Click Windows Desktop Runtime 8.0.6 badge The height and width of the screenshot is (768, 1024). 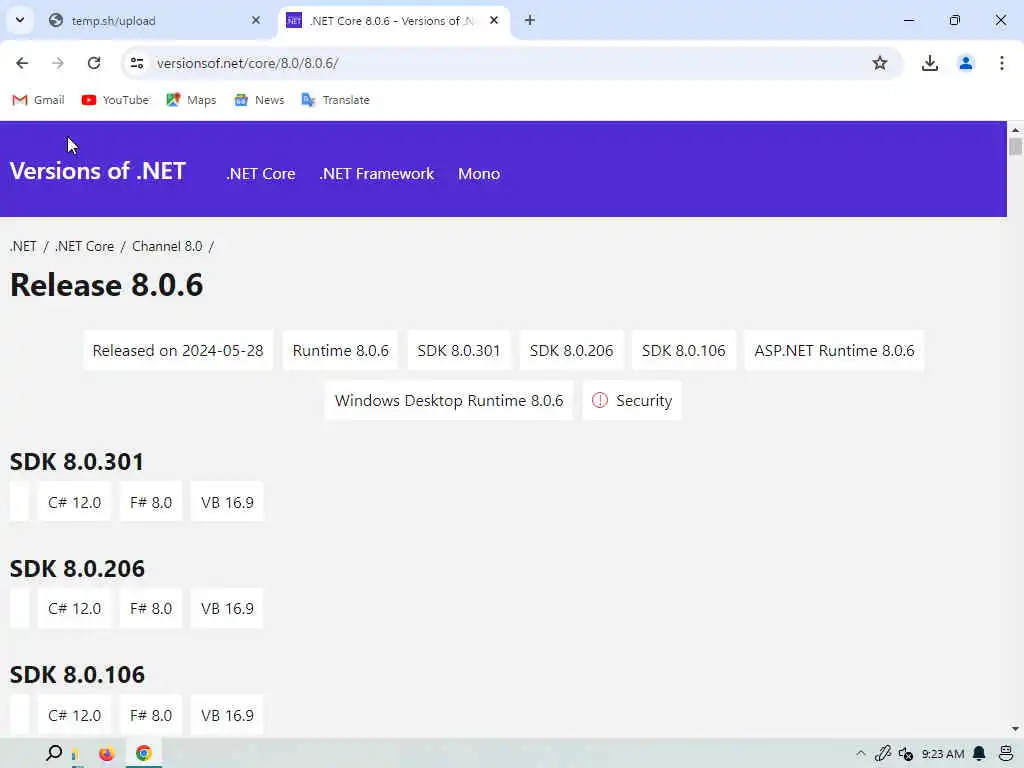[x=449, y=400]
